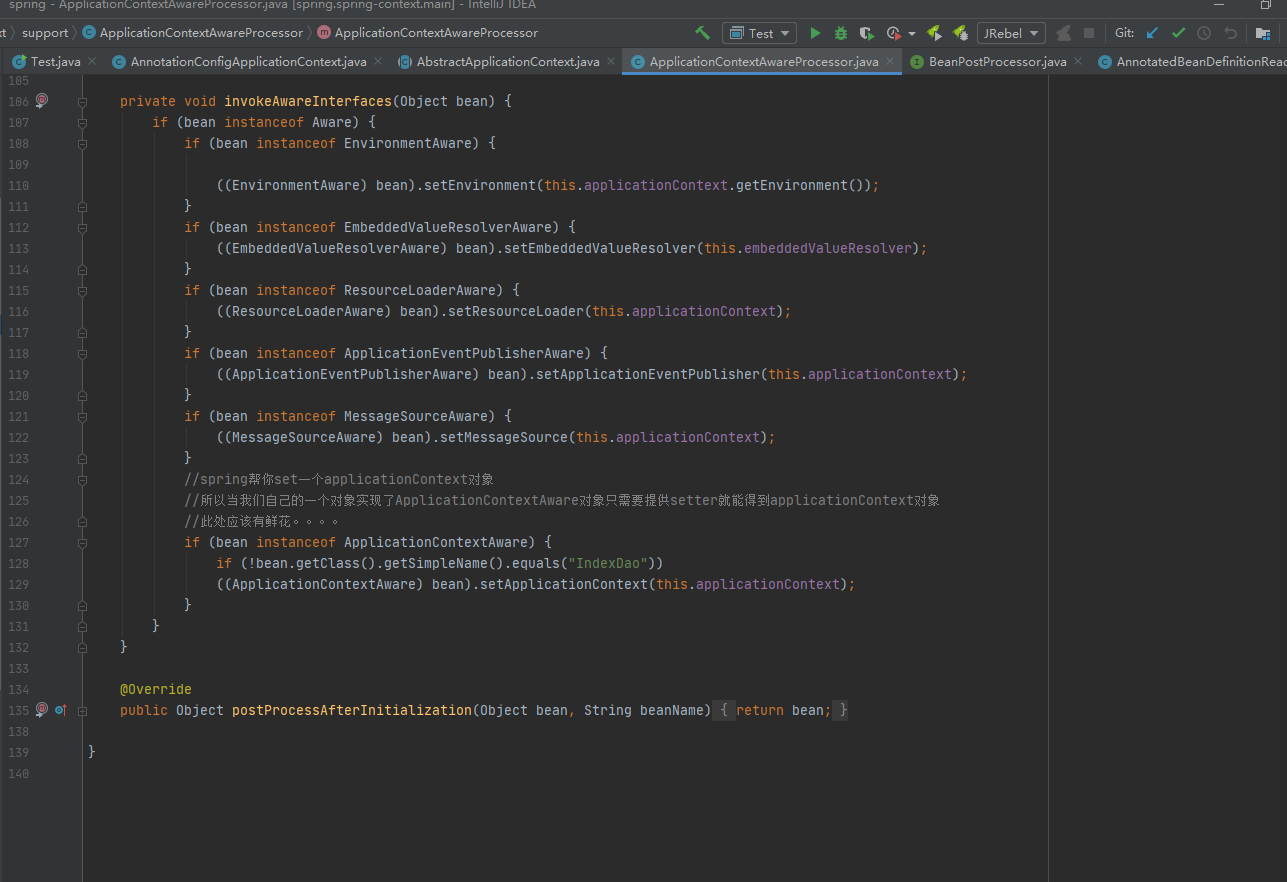The image size is (1287, 882).
Task: Click the support package breadcrumb
Action: [x=45, y=33]
